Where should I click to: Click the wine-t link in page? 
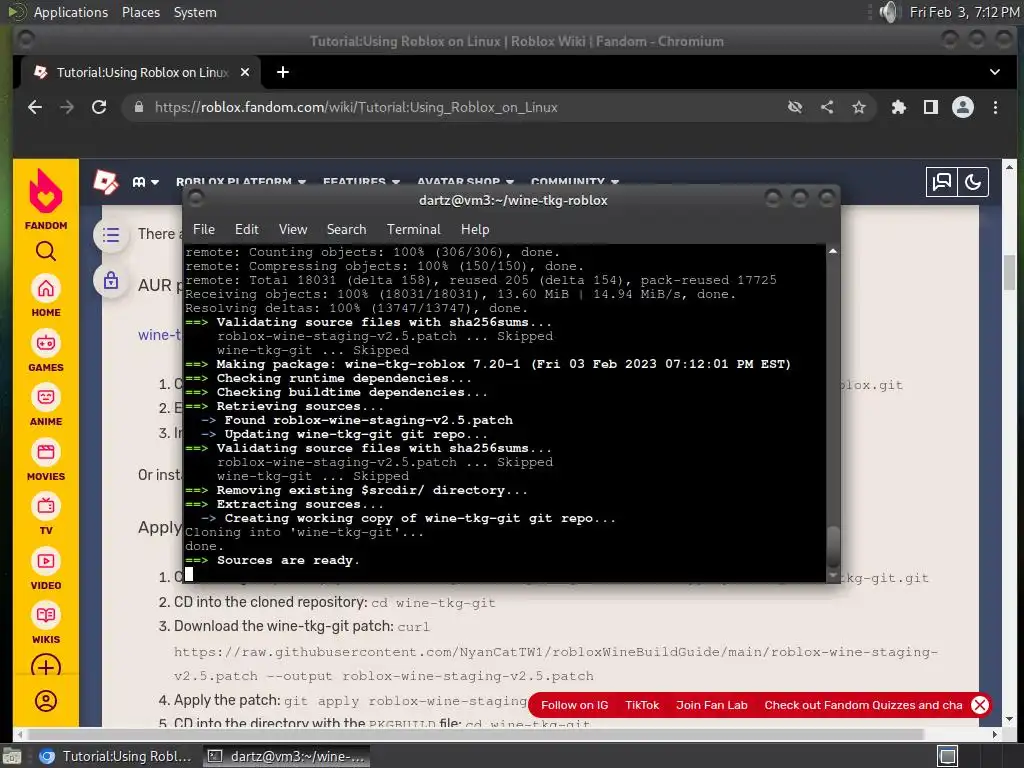159,335
